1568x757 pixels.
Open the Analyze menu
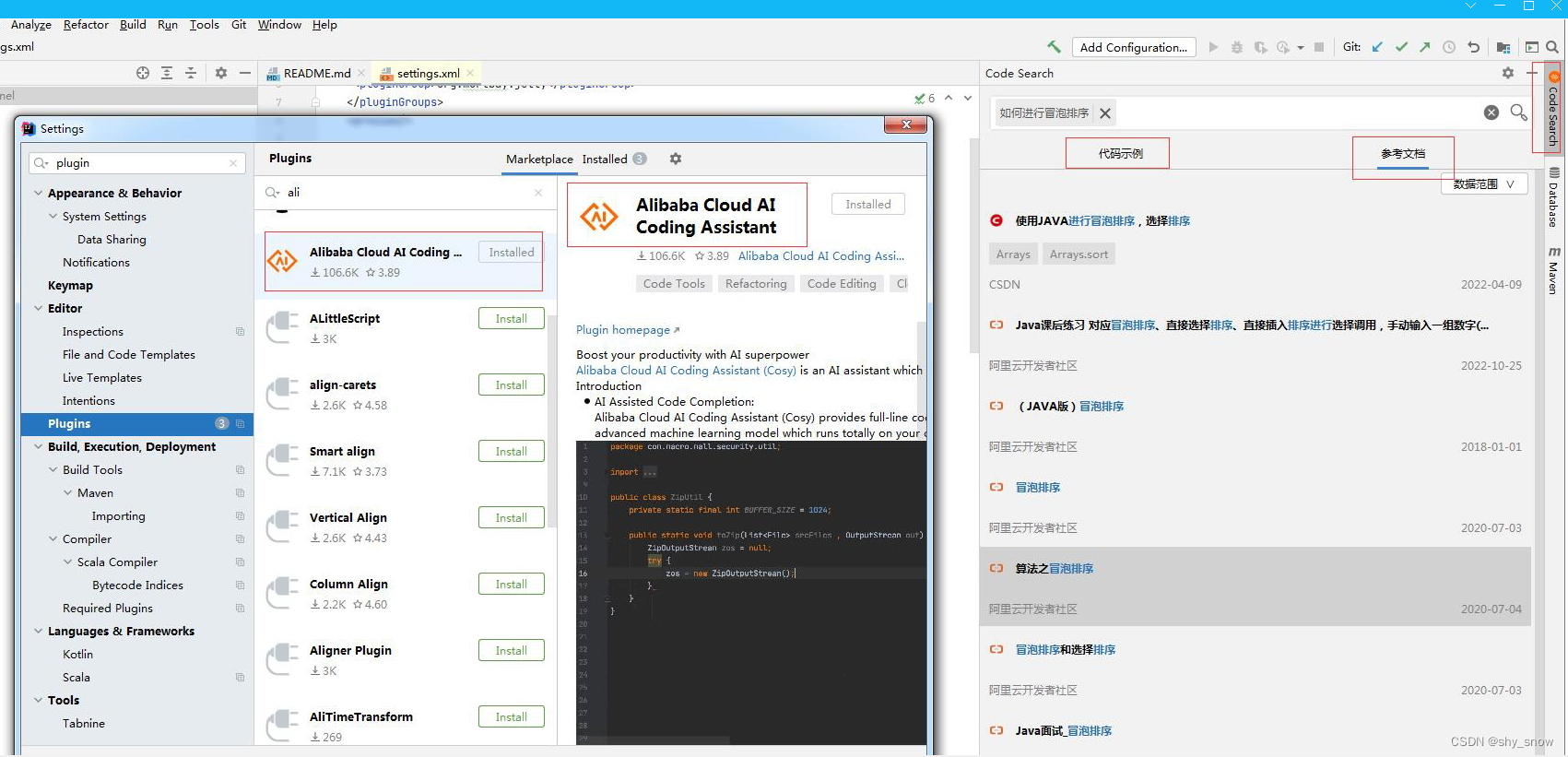tap(31, 25)
